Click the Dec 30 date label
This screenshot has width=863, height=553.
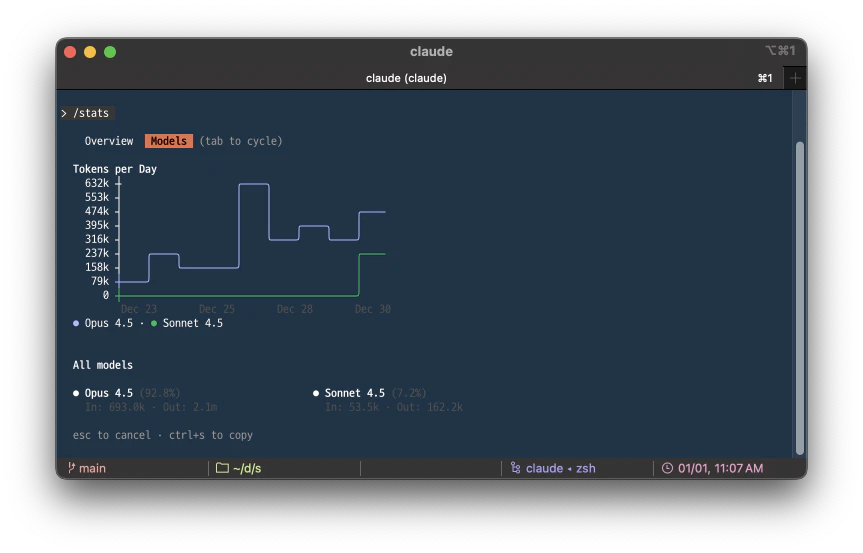(373, 309)
